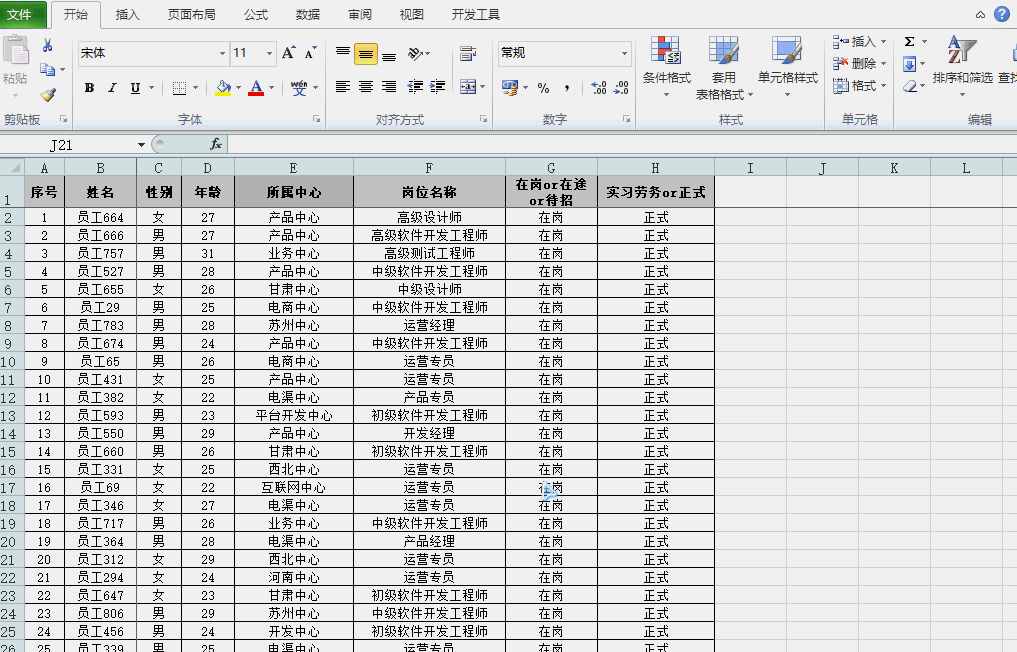Screen dimensions: 1017x652
Task: Click the Copy icon in clipboard group
Action: [x=47, y=69]
